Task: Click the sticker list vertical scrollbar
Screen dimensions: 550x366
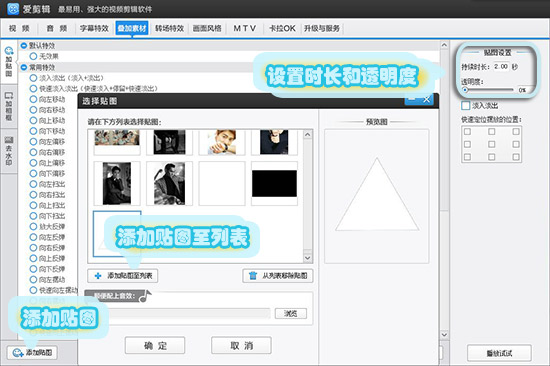Action: [308, 197]
